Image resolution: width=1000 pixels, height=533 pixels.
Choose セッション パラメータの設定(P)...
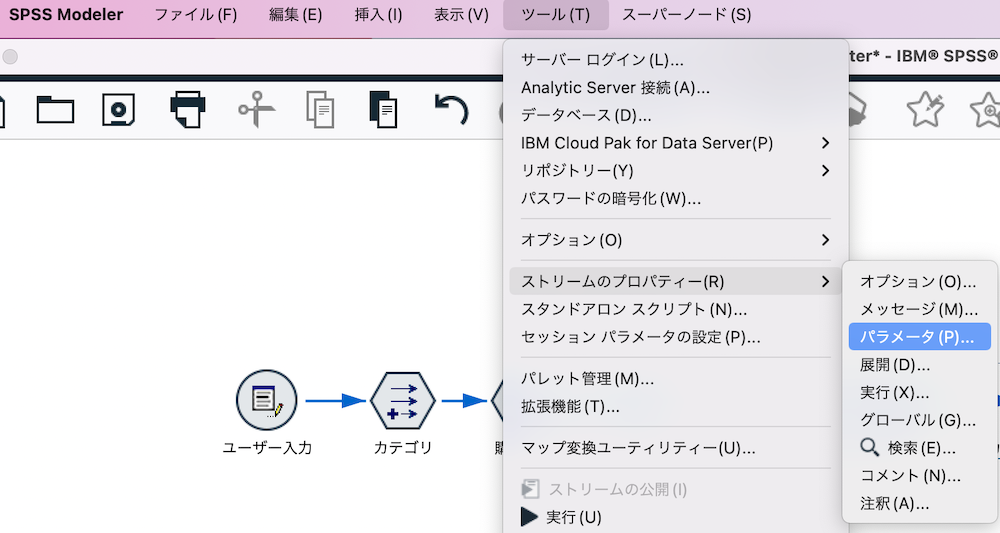676,337
